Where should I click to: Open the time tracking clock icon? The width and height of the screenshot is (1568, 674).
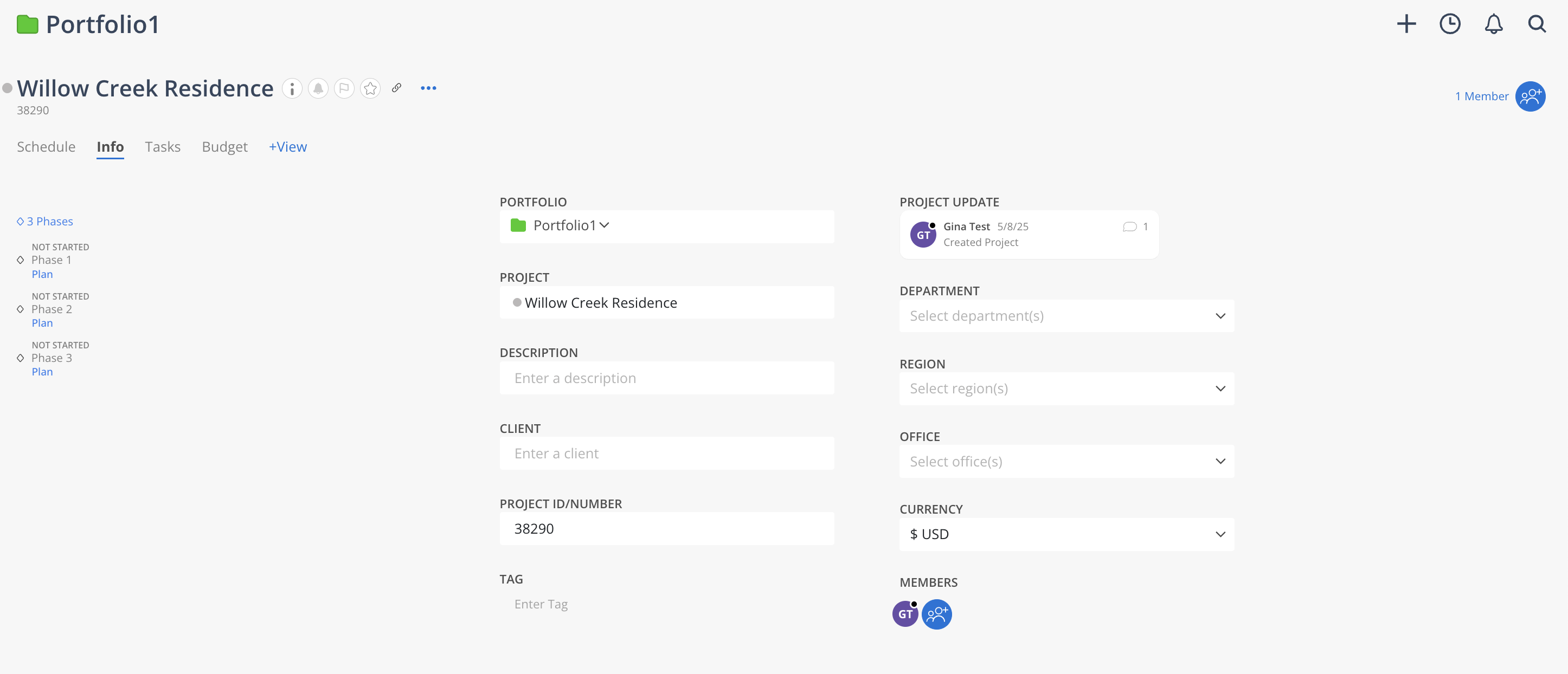1450,24
